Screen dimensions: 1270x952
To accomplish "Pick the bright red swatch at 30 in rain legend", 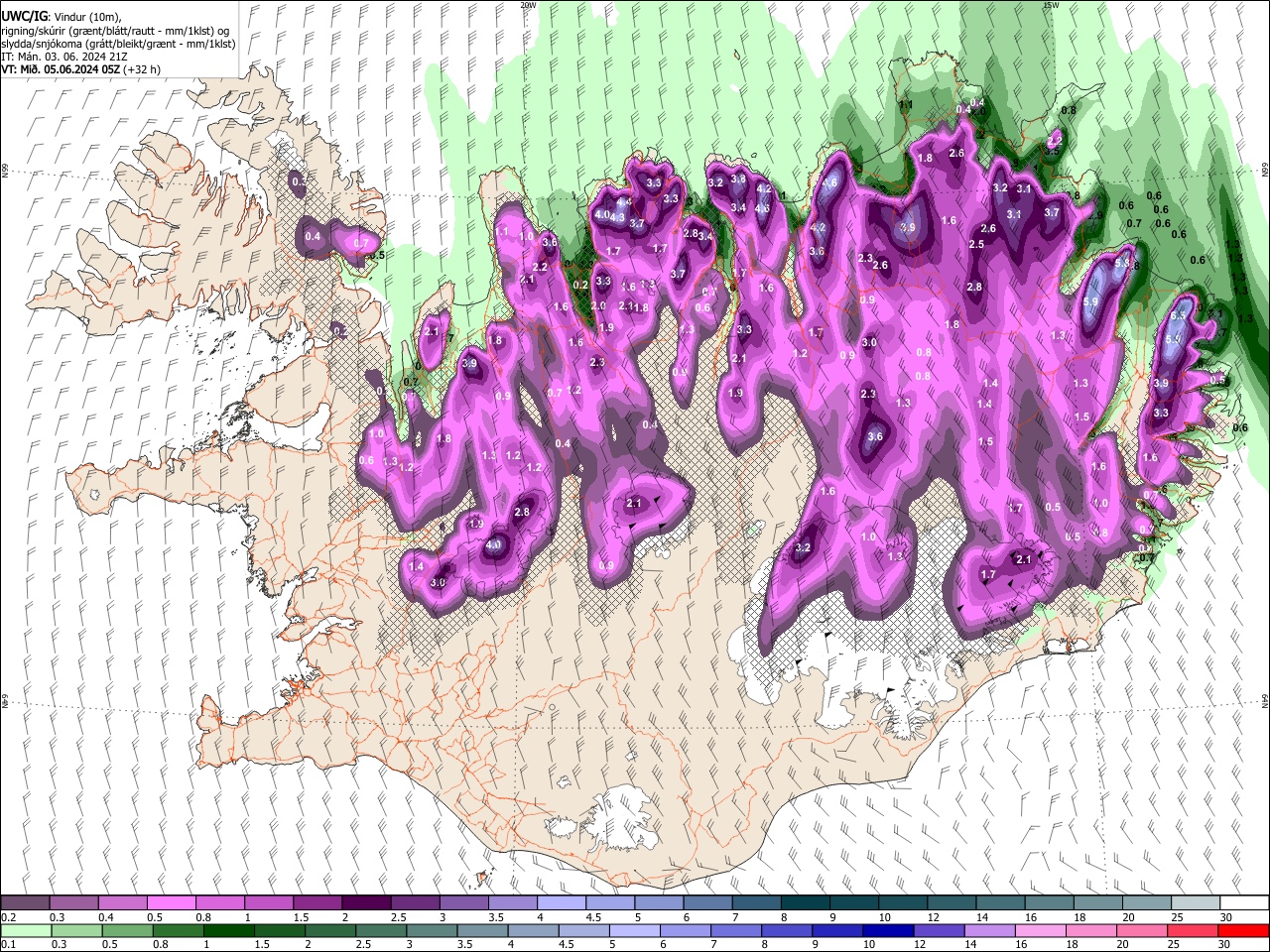I will [x=1243, y=930].
